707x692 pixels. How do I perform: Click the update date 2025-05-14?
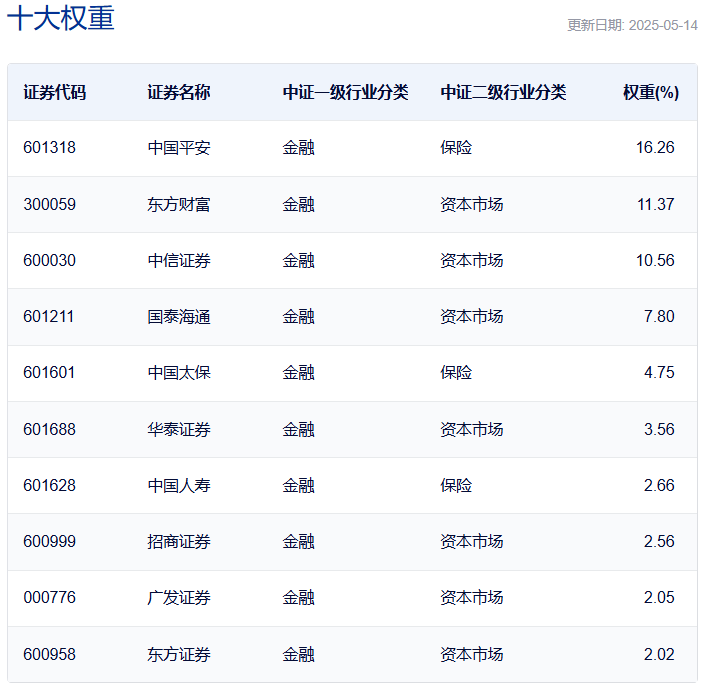point(663,25)
